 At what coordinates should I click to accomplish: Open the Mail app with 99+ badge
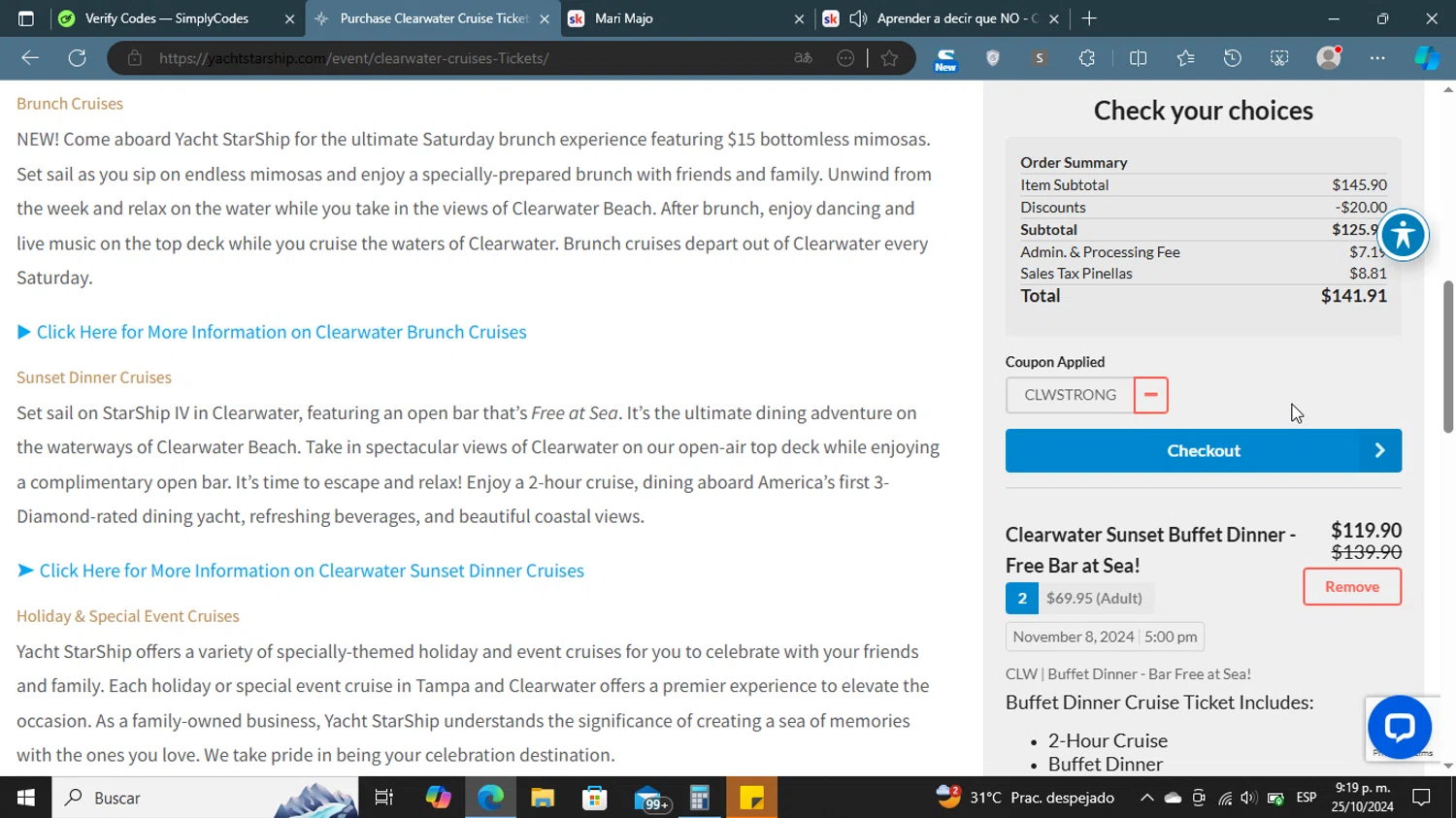pyautogui.click(x=649, y=798)
